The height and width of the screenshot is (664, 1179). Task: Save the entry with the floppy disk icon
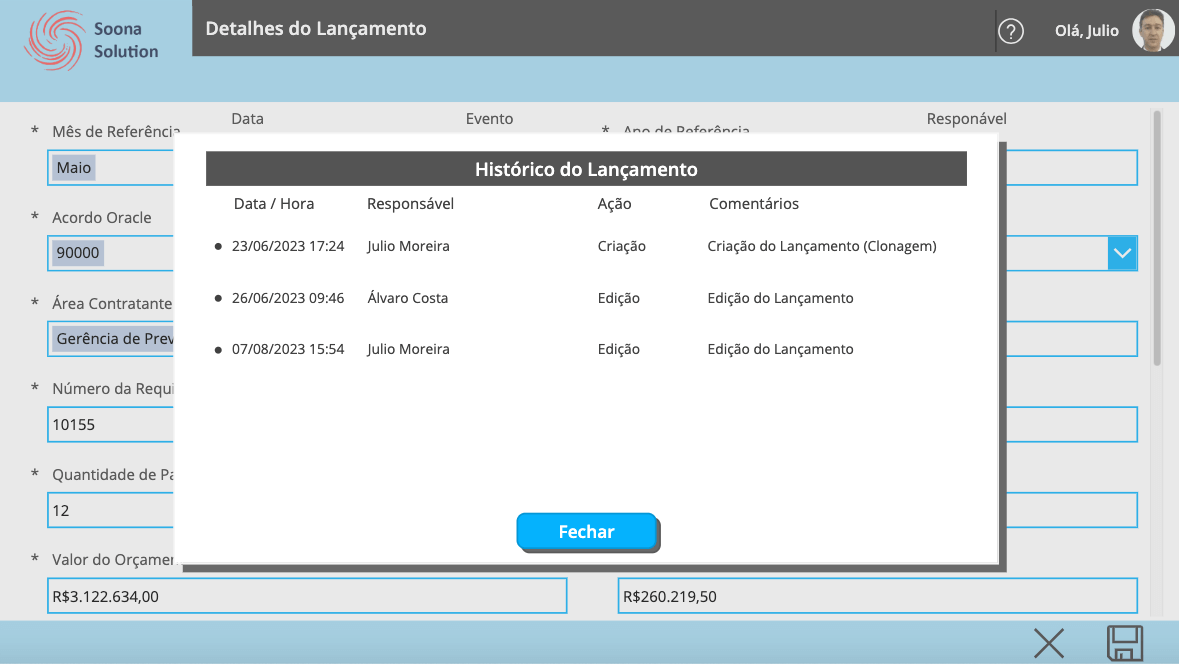1124,643
